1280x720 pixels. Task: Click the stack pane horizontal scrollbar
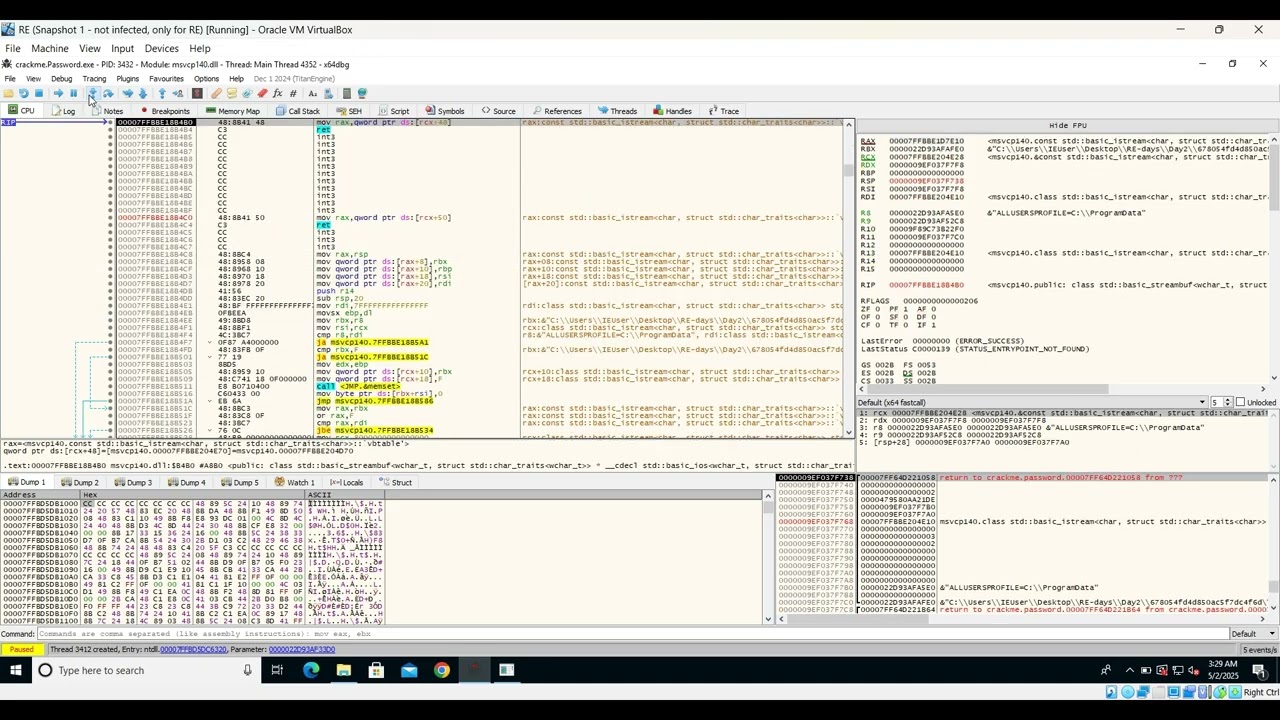[1021, 618]
